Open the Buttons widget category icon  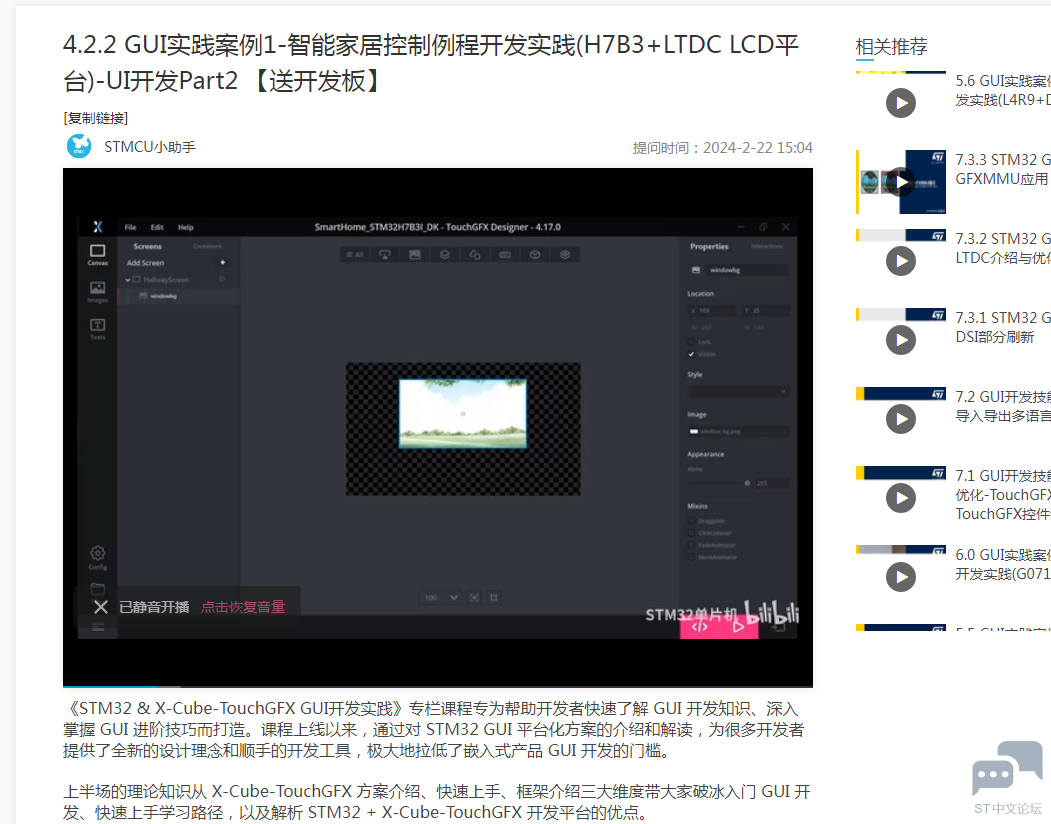pyautogui.click(x=385, y=255)
